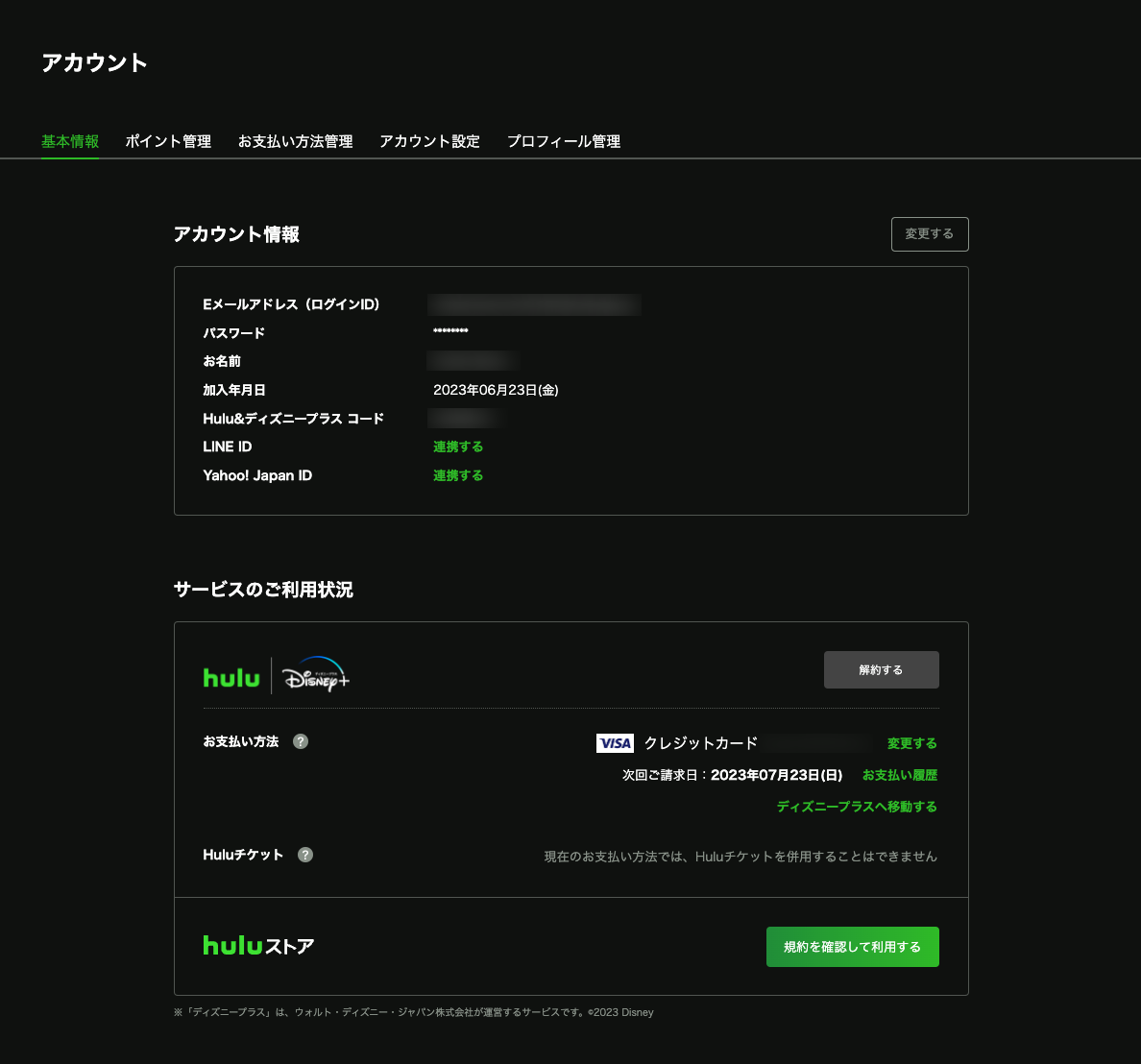Open the お支払い履歴 payment history link

[899, 775]
